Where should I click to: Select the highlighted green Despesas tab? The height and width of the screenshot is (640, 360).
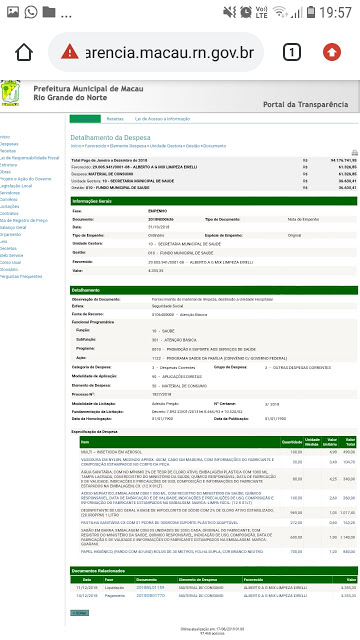click(85, 119)
